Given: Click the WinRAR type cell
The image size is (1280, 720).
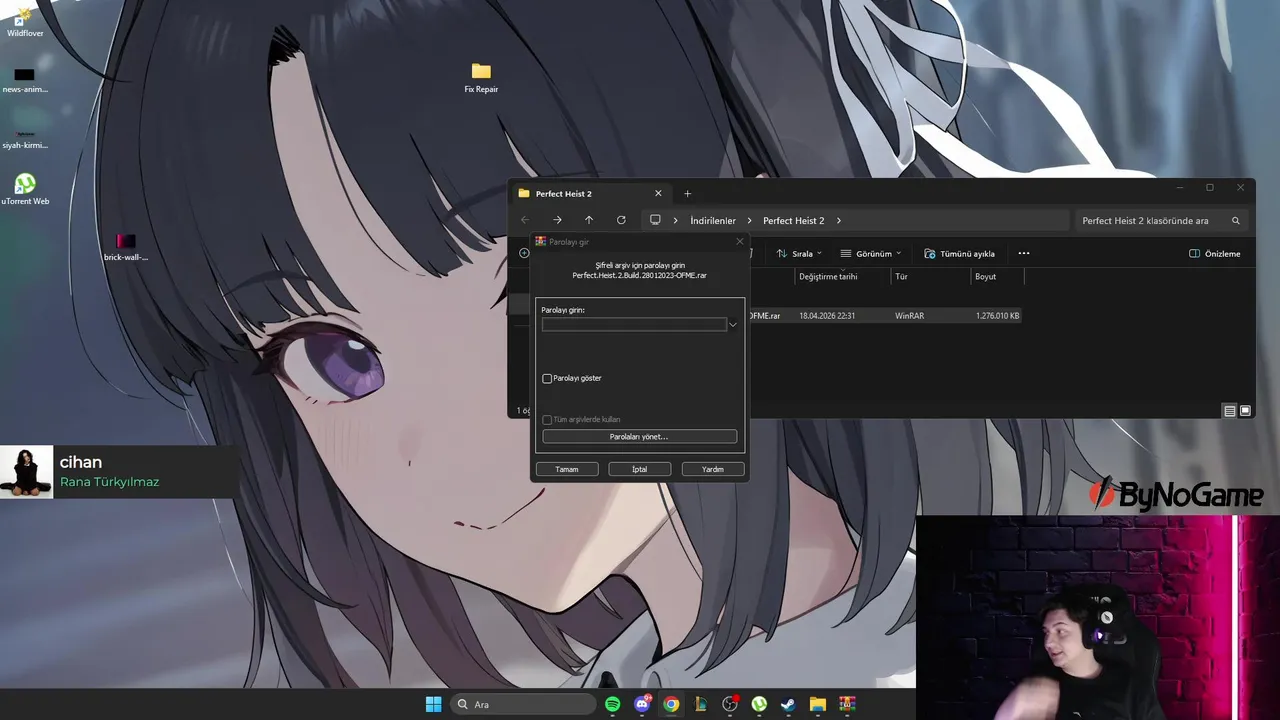Looking at the screenshot, I should click(x=910, y=316).
